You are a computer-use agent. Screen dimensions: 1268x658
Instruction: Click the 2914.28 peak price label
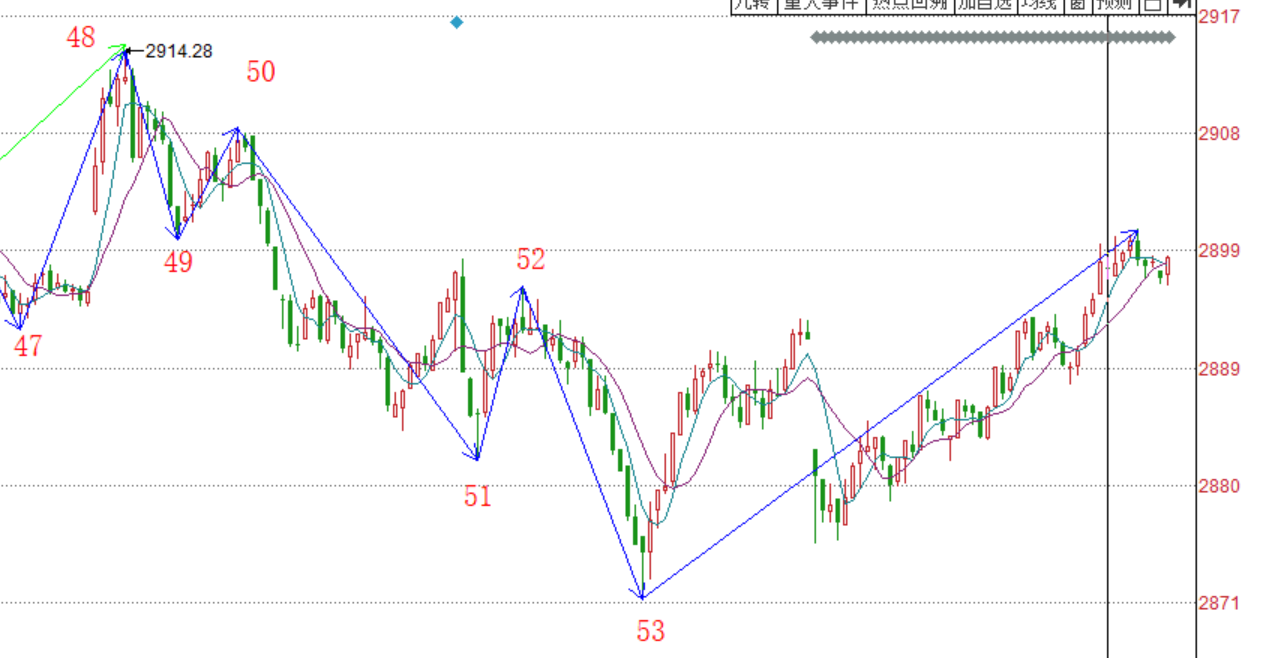[x=178, y=51]
